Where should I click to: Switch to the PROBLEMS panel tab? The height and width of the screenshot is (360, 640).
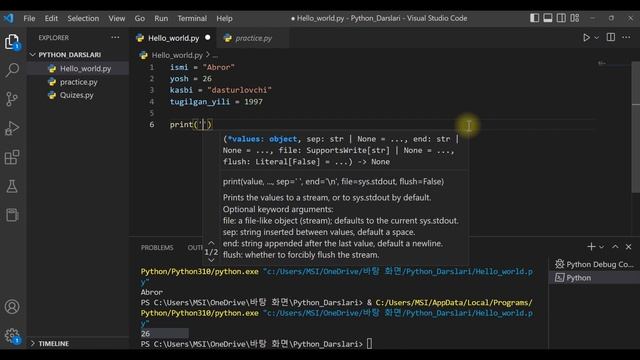[x=157, y=248]
